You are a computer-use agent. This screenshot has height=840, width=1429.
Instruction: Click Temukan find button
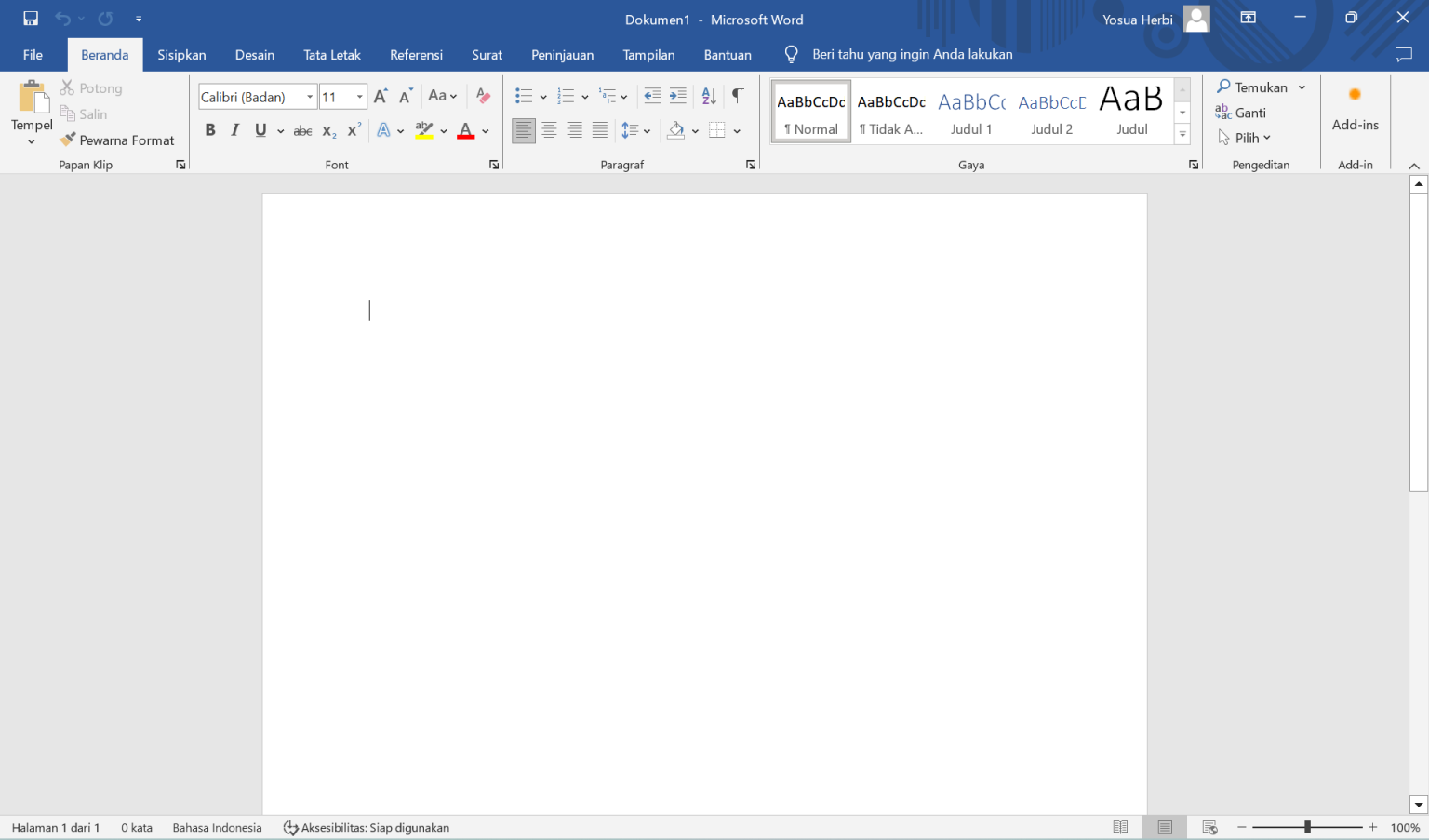(x=1251, y=87)
